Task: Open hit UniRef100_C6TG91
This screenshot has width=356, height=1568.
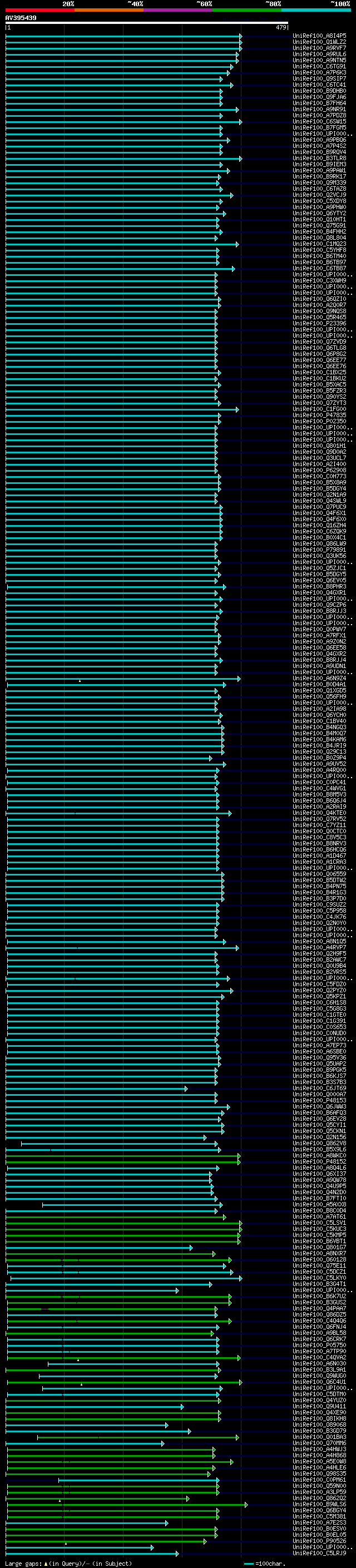Action: [x=319, y=66]
